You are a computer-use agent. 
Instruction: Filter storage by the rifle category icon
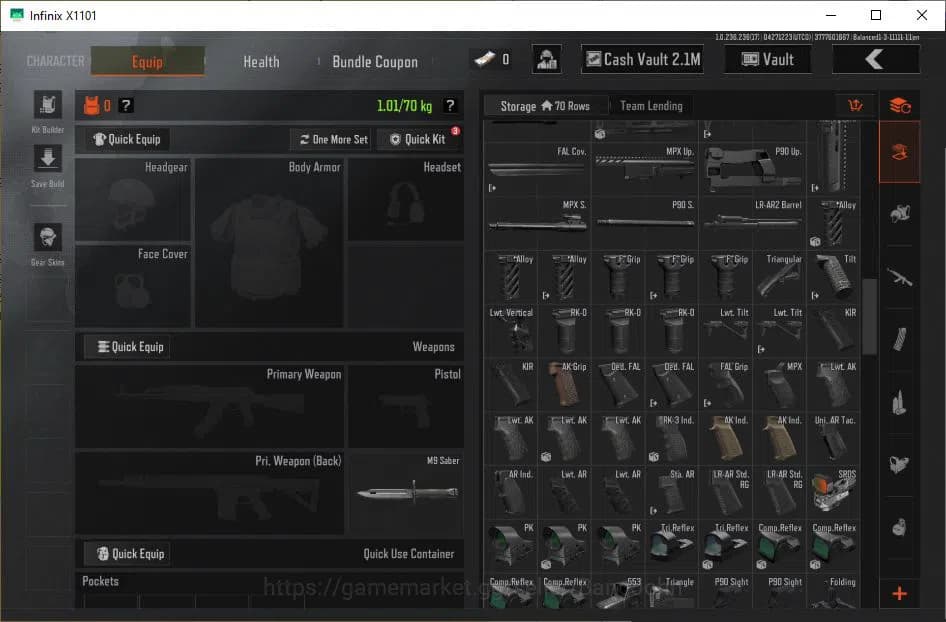point(899,276)
